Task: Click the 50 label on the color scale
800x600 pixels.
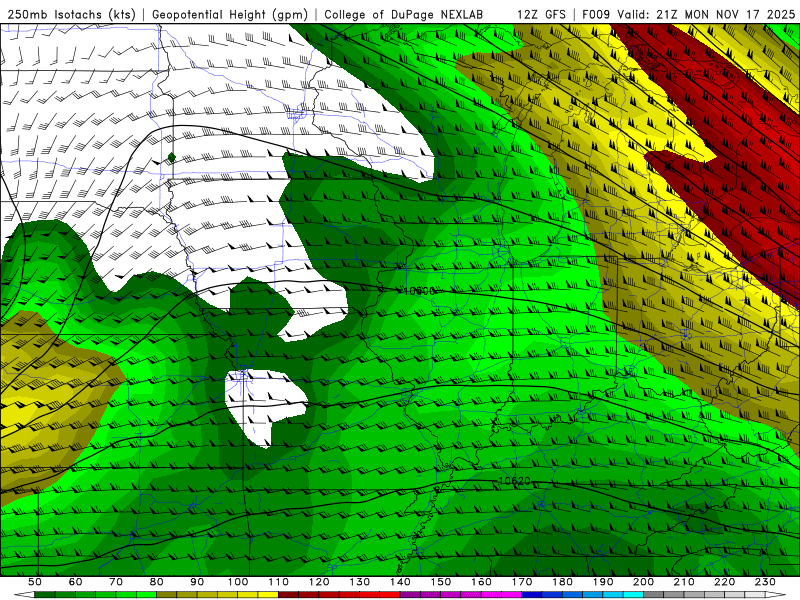Action: click(x=35, y=582)
